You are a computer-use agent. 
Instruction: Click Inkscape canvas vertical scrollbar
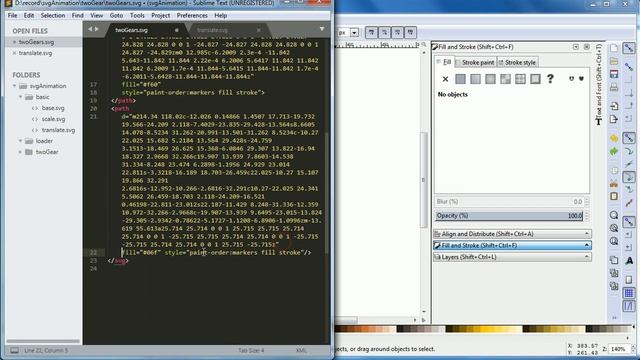pos(423,181)
